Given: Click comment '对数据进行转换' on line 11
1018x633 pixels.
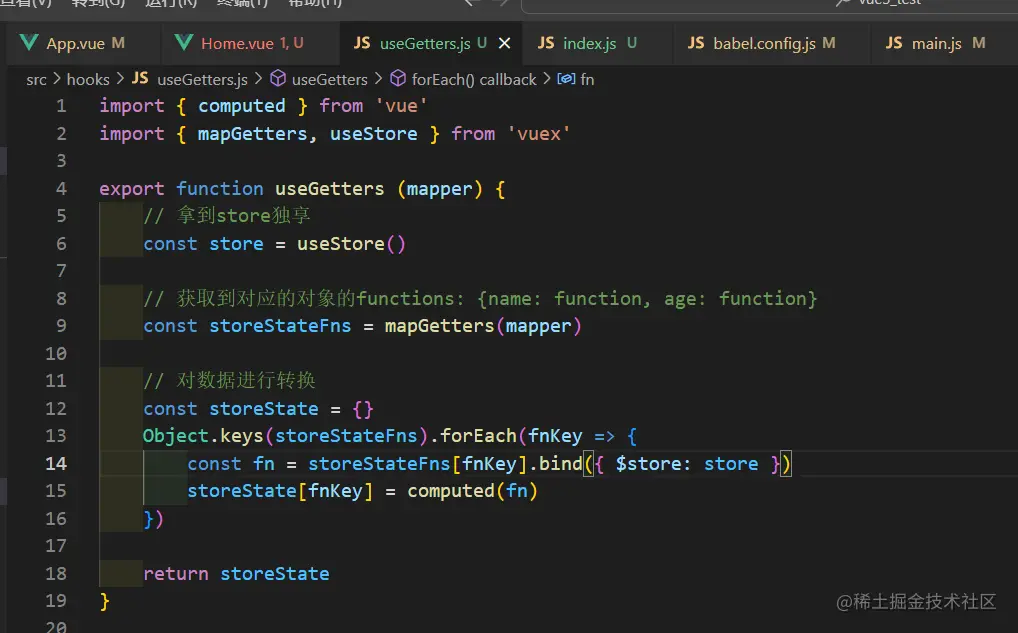Looking at the screenshot, I should click(x=246, y=380).
